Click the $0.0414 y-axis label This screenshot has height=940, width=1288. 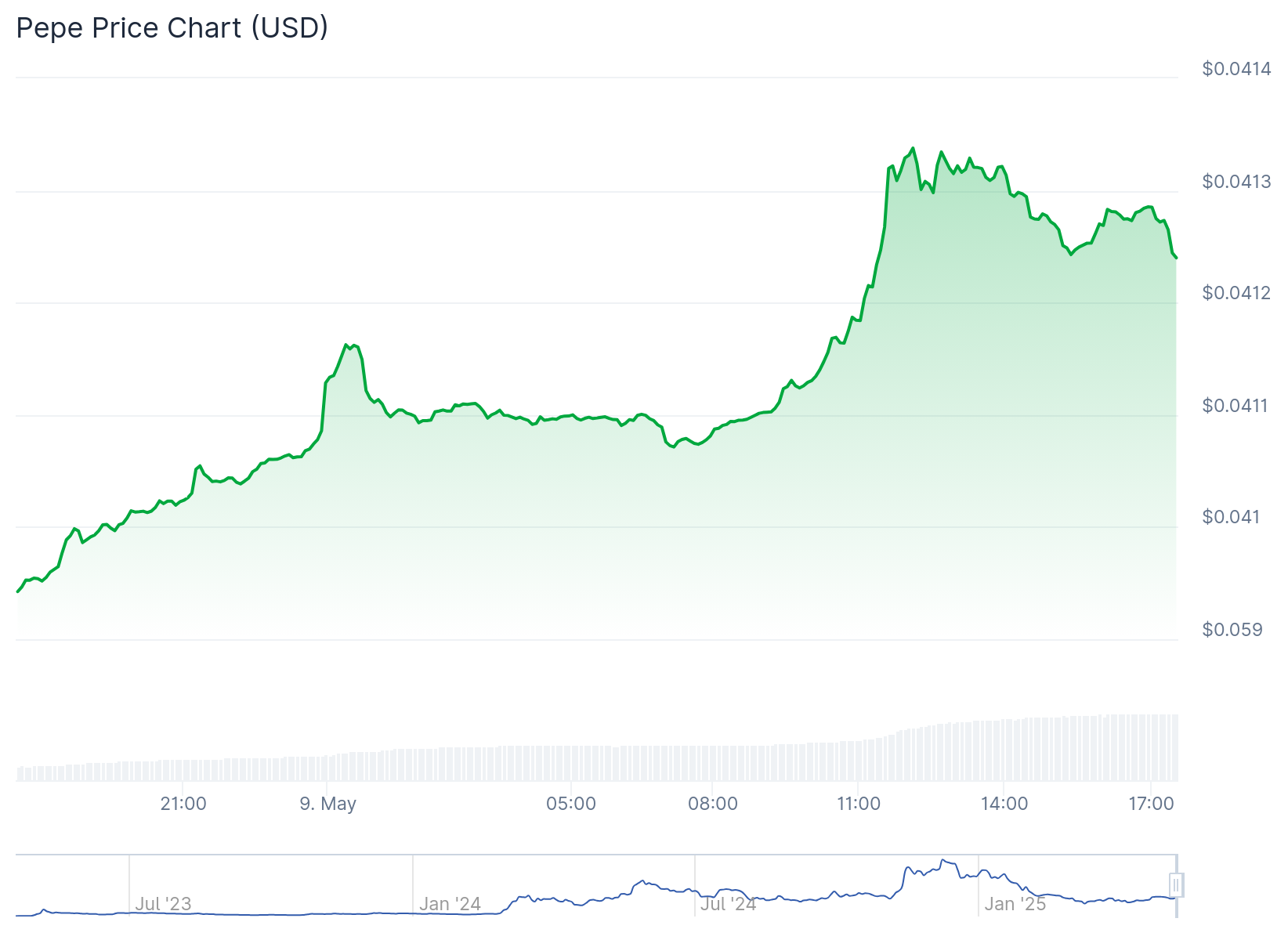[x=1236, y=69]
